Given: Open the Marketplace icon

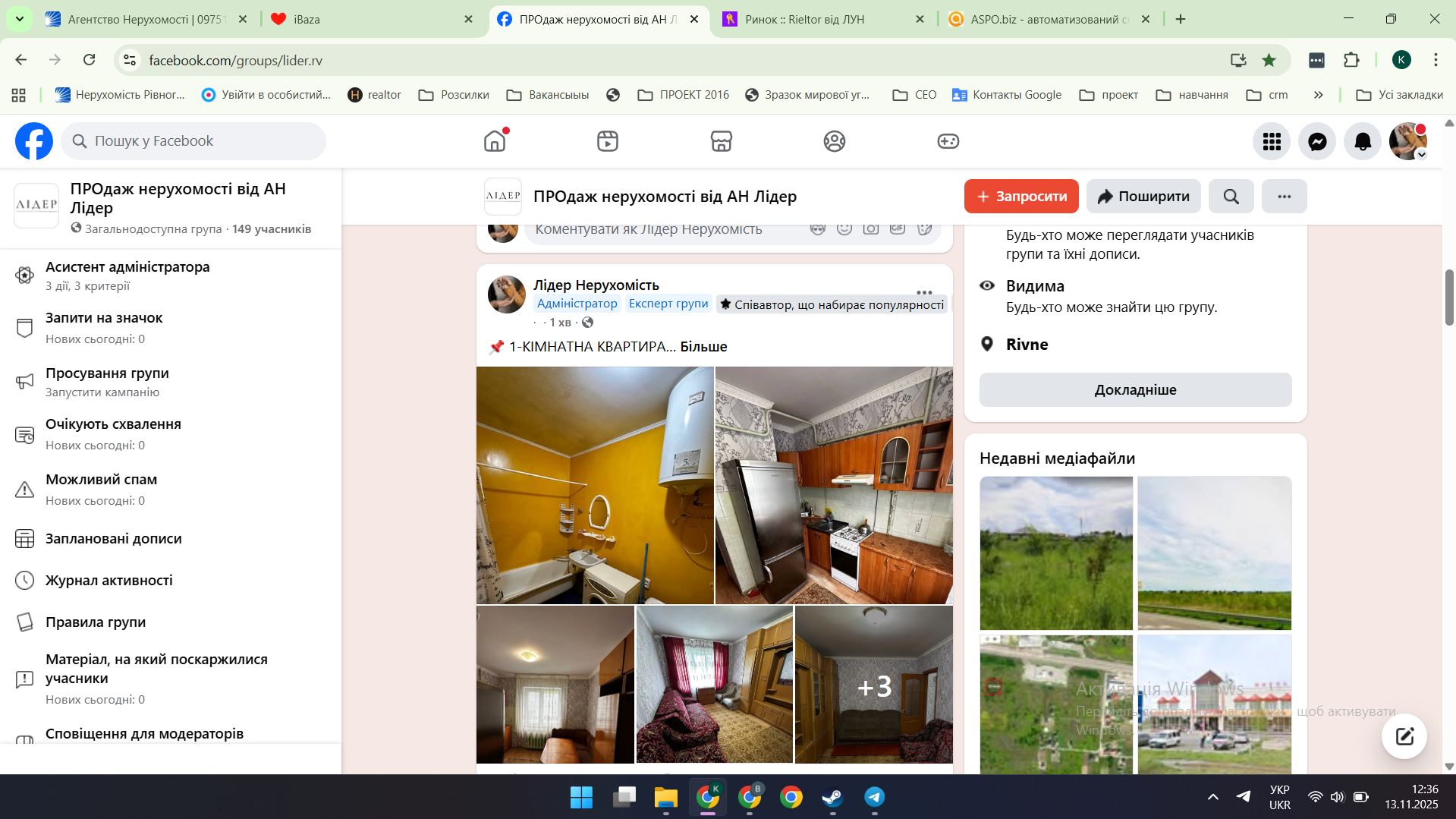Looking at the screenshot, I should 721,141.
